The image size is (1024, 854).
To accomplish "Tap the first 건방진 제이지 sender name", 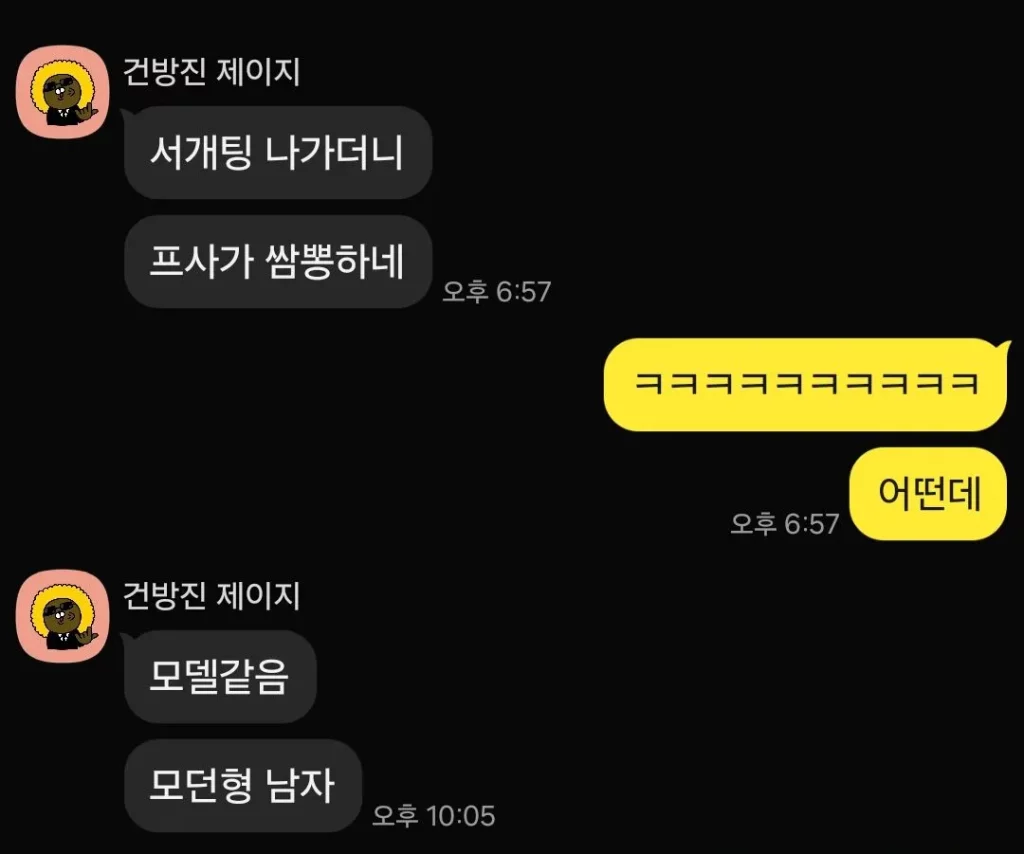I will [x=212, y=72].
